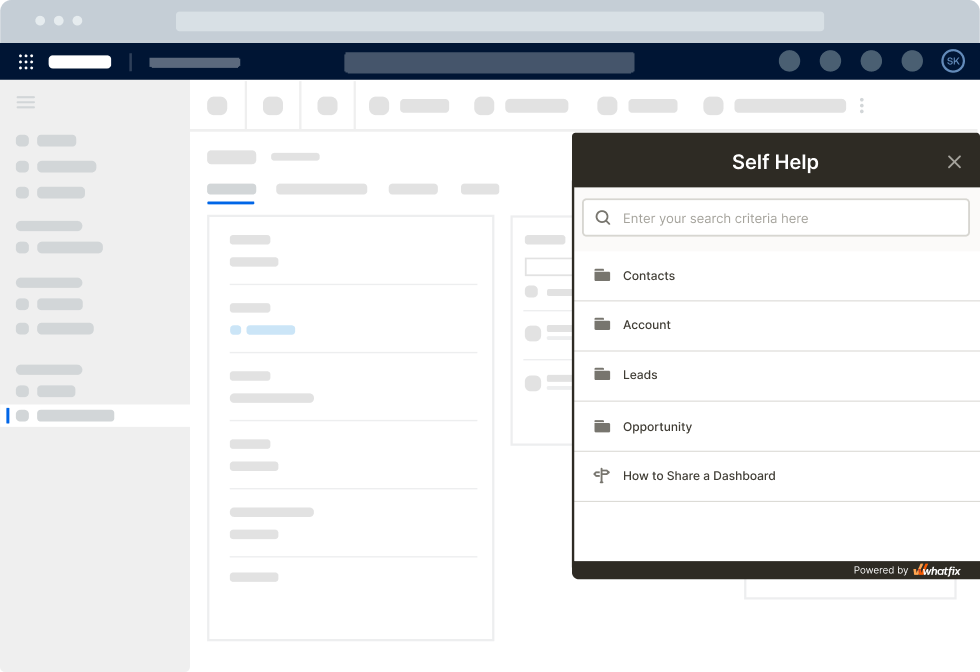Click the magnifier icon in Self Help search

point(602,218)
